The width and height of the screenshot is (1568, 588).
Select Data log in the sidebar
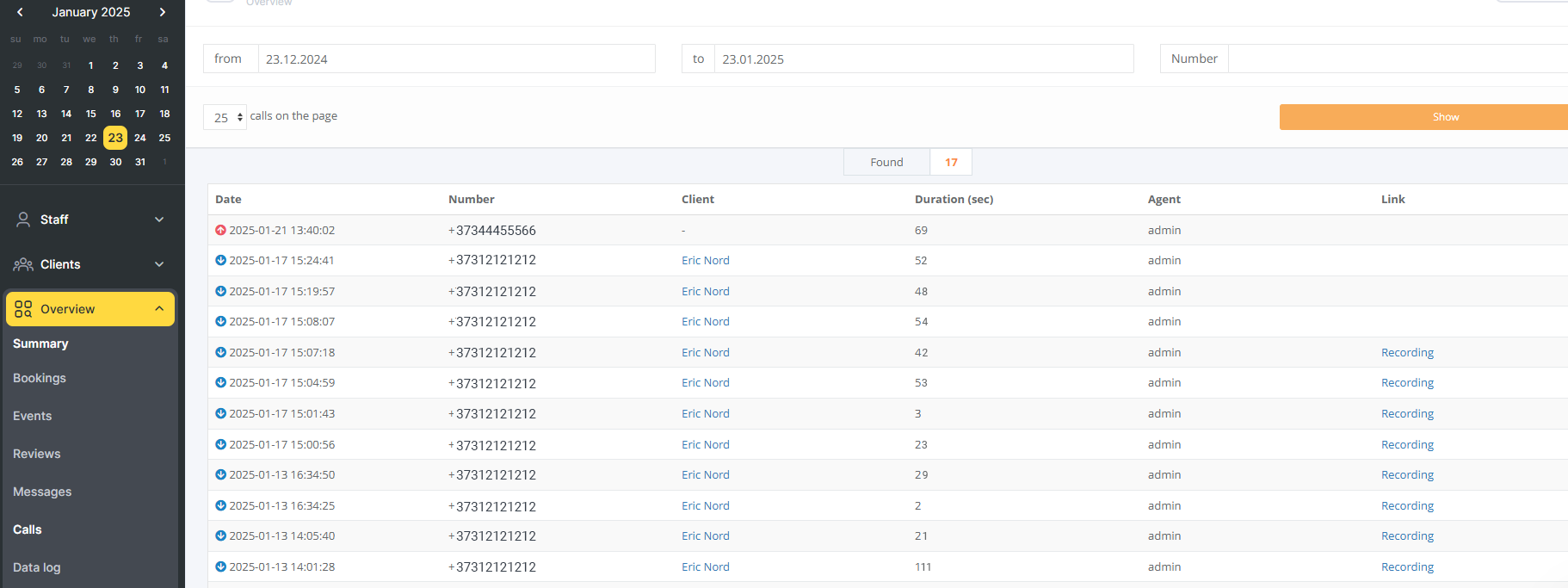37,567
